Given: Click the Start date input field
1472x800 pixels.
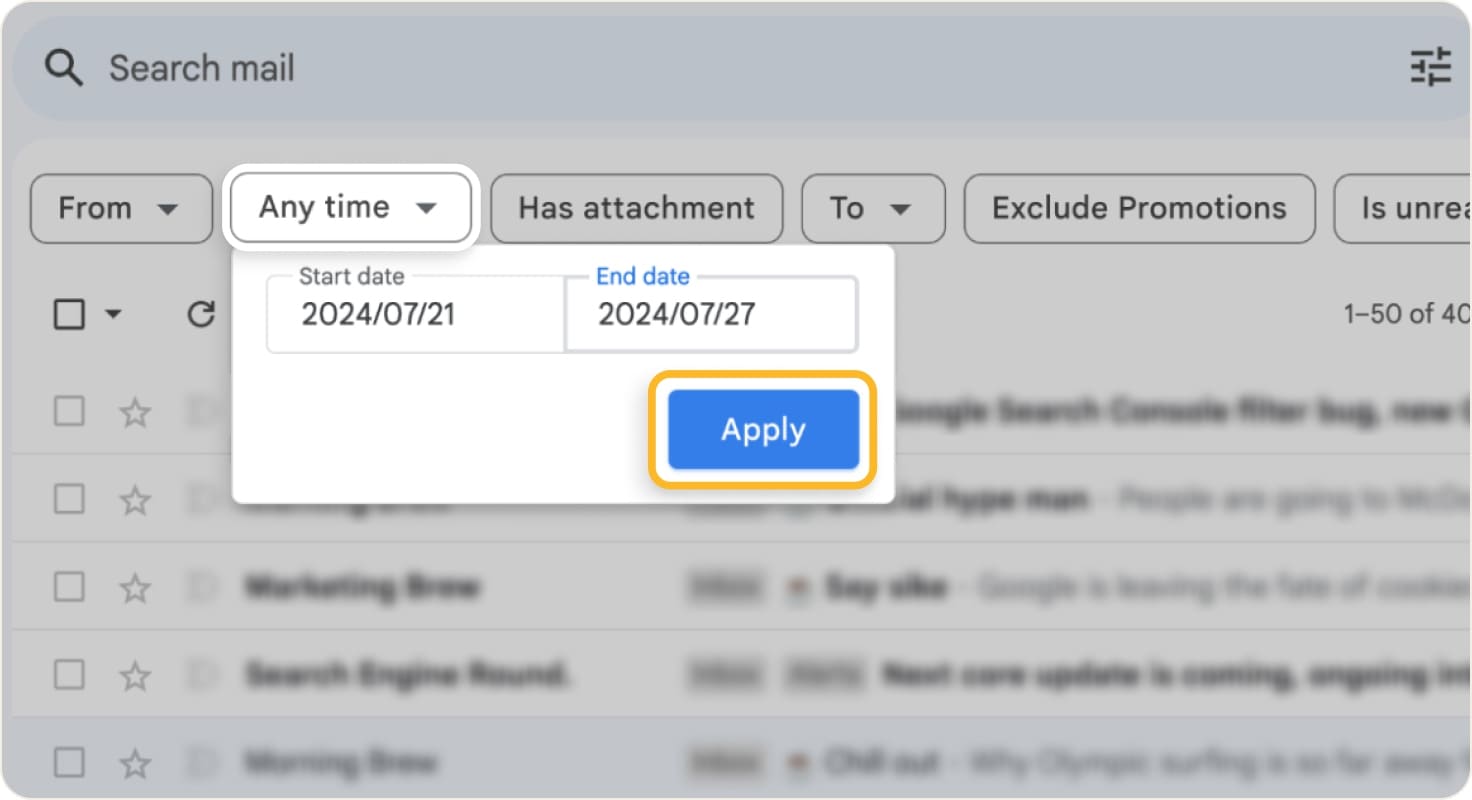Looking at the screenshot, I should click(x=410, y=315).
